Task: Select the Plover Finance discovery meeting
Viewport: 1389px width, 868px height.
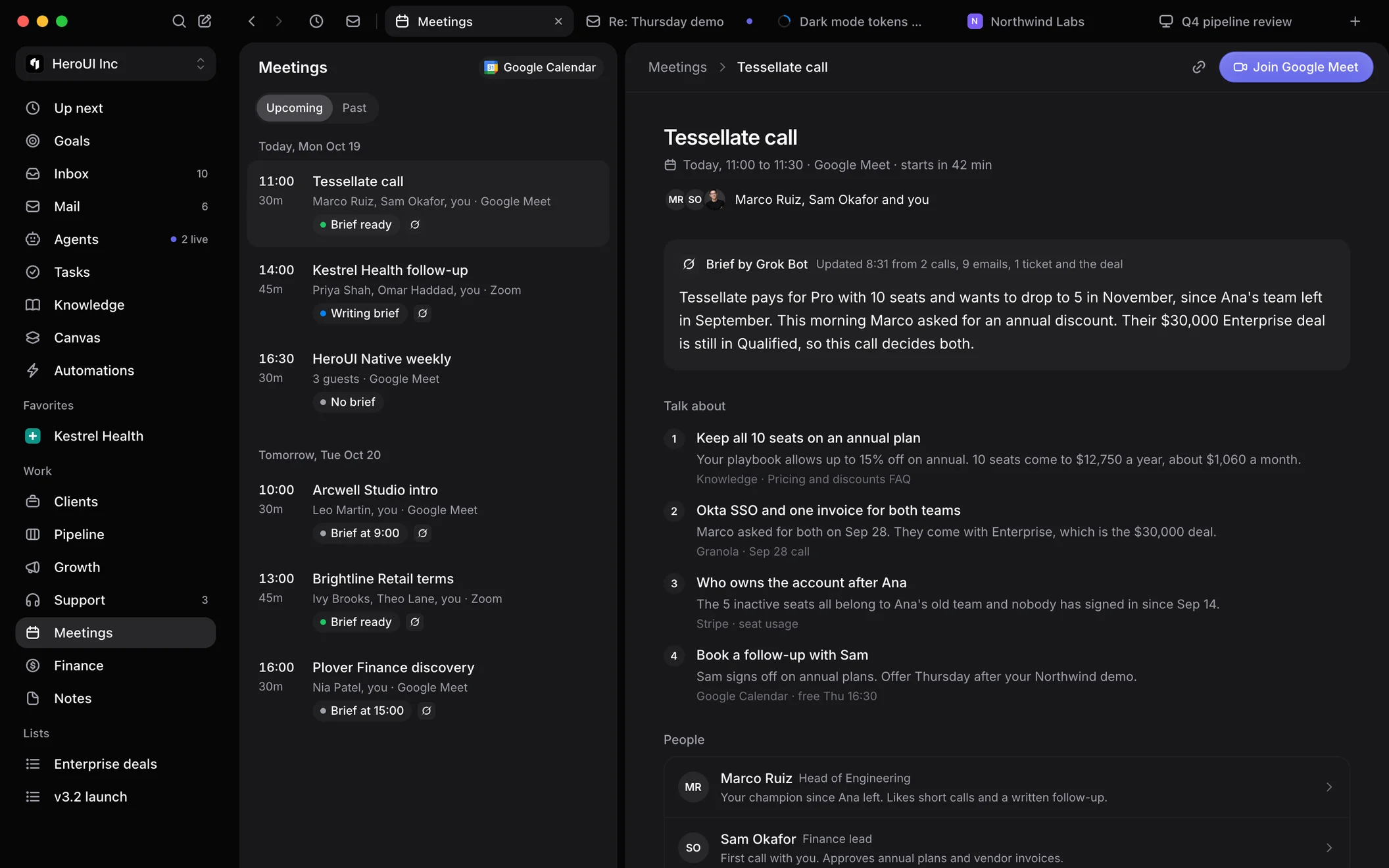Action: (x=428, y=689)
